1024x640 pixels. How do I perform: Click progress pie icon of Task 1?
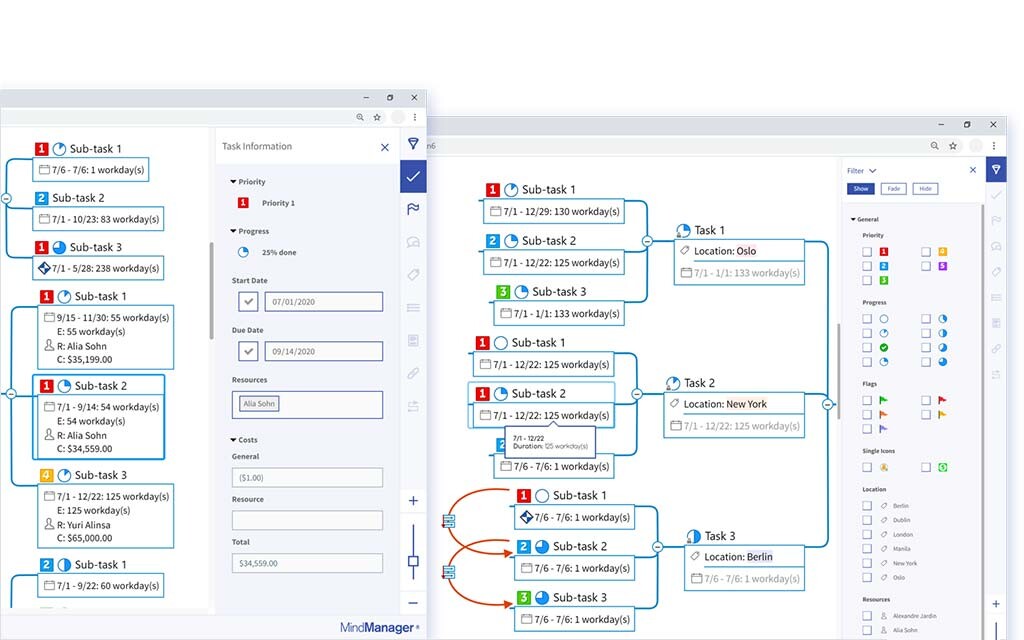pos(683,231)
